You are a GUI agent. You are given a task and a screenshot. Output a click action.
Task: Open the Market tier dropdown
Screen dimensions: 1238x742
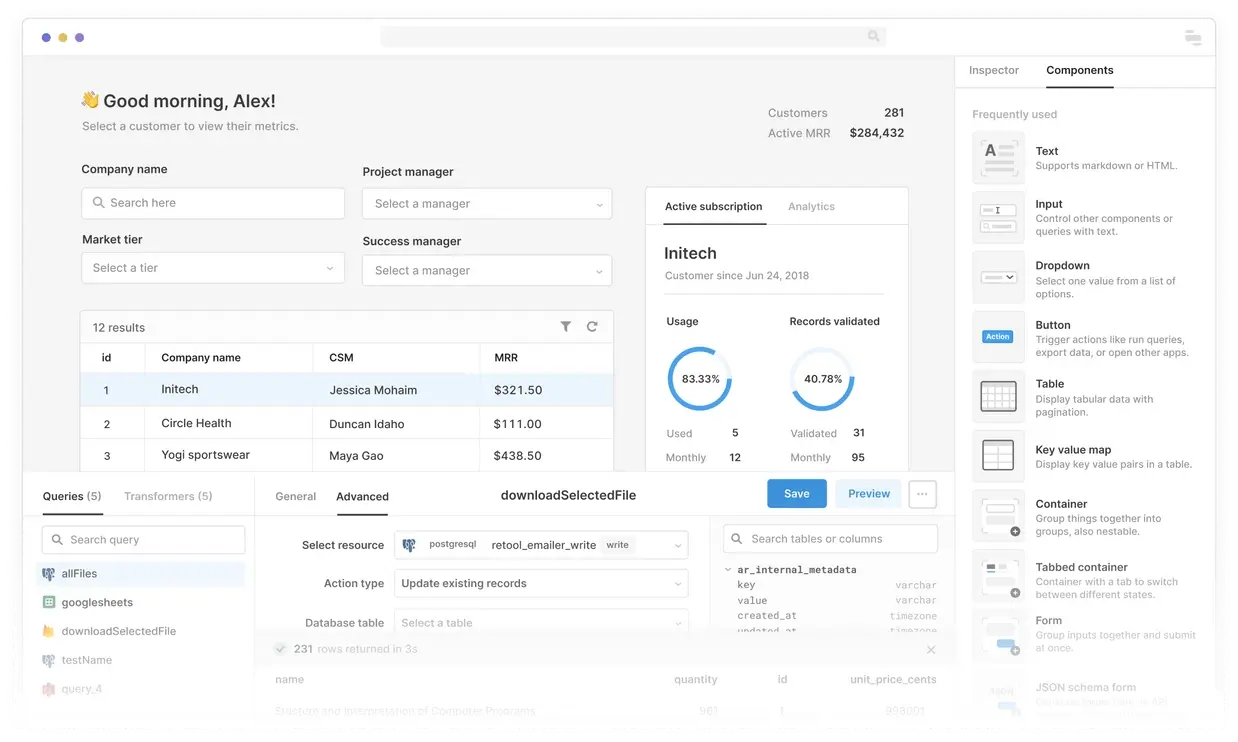(x=213, y=268)
